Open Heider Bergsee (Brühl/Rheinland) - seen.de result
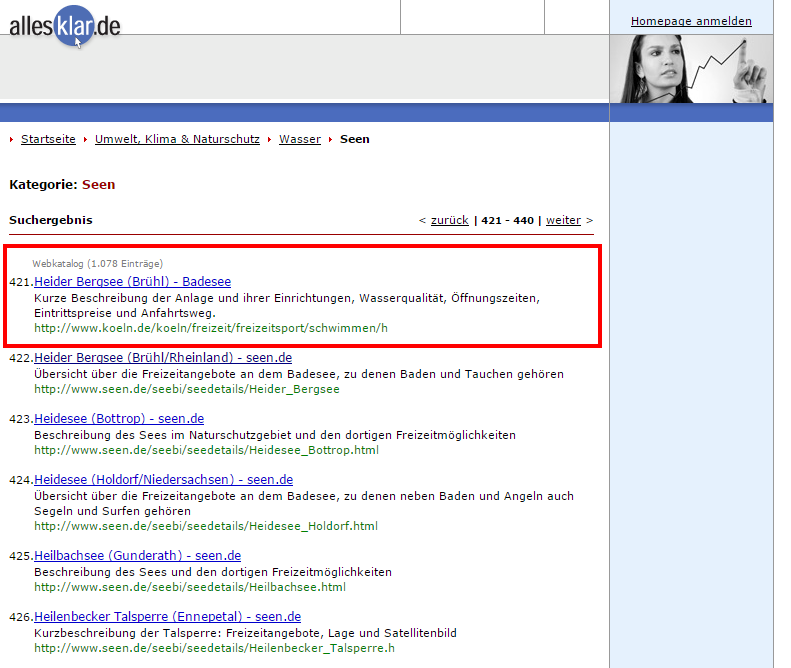Viewport: 791px width, 668px height. click(x=163, y=358)
